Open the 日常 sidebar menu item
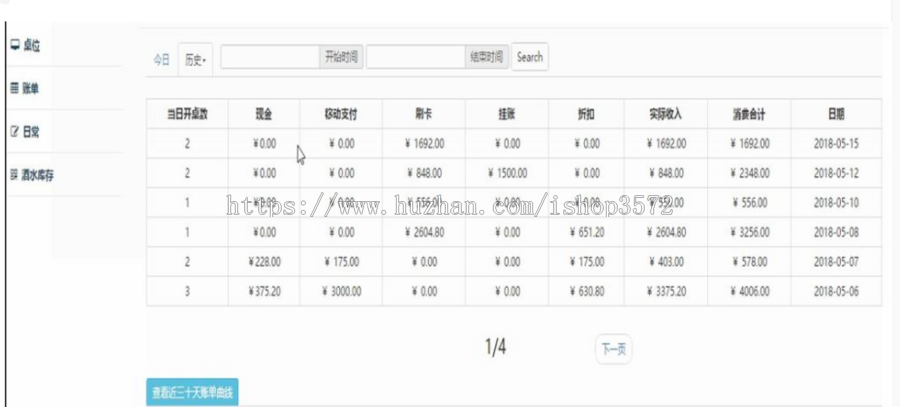This screenshot has width=900, height=407. (30, 132)
